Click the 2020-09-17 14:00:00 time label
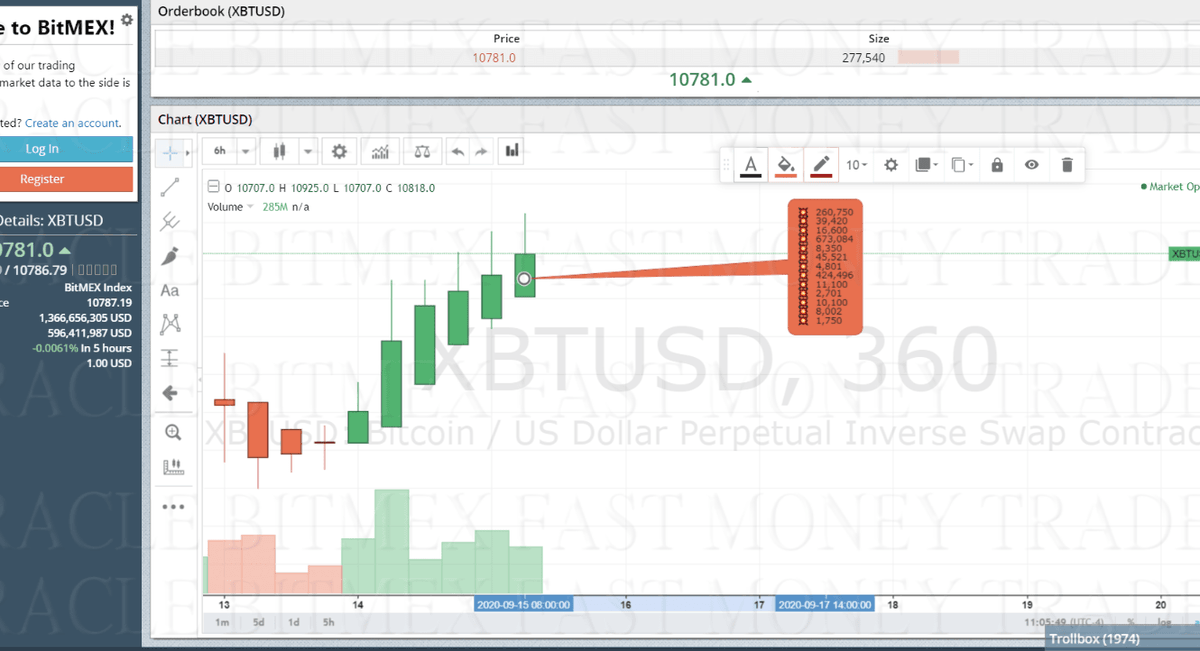This screenshot has height=651, width=1200. [x=824, y=604]
